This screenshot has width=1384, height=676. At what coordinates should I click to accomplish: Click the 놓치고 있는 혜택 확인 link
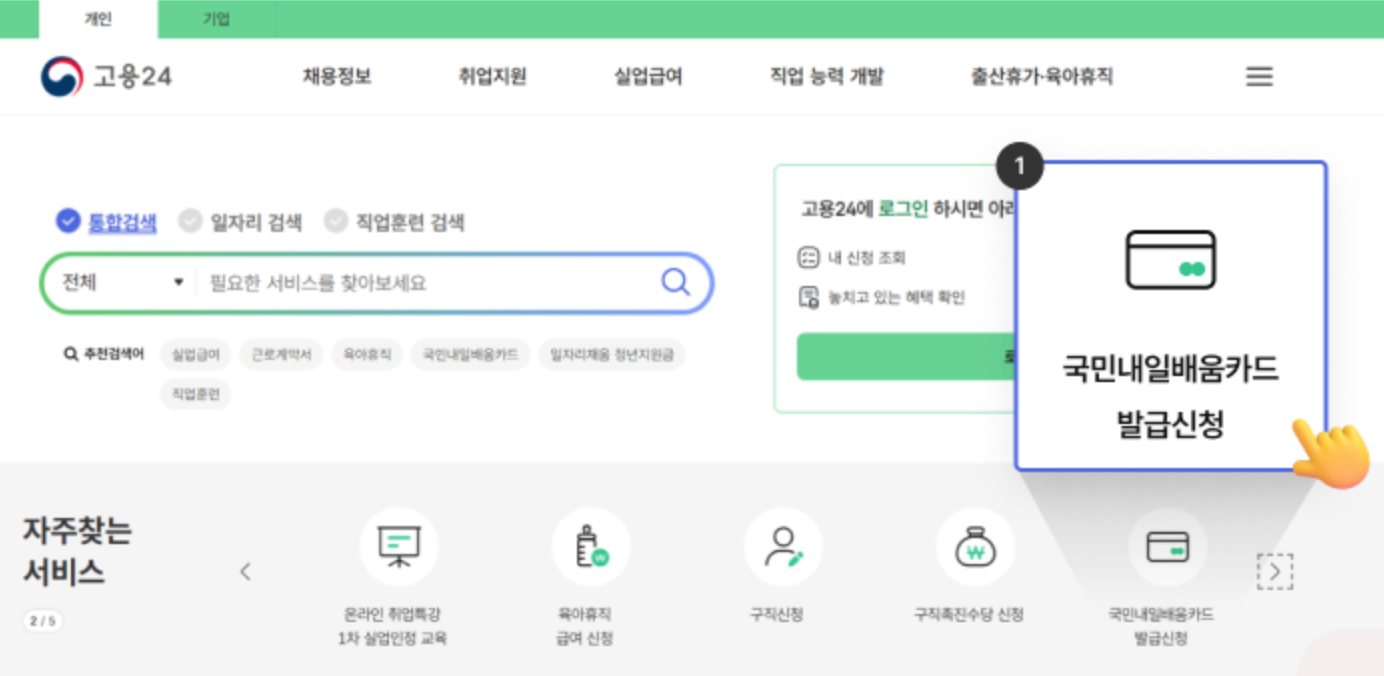pos(896,297)
